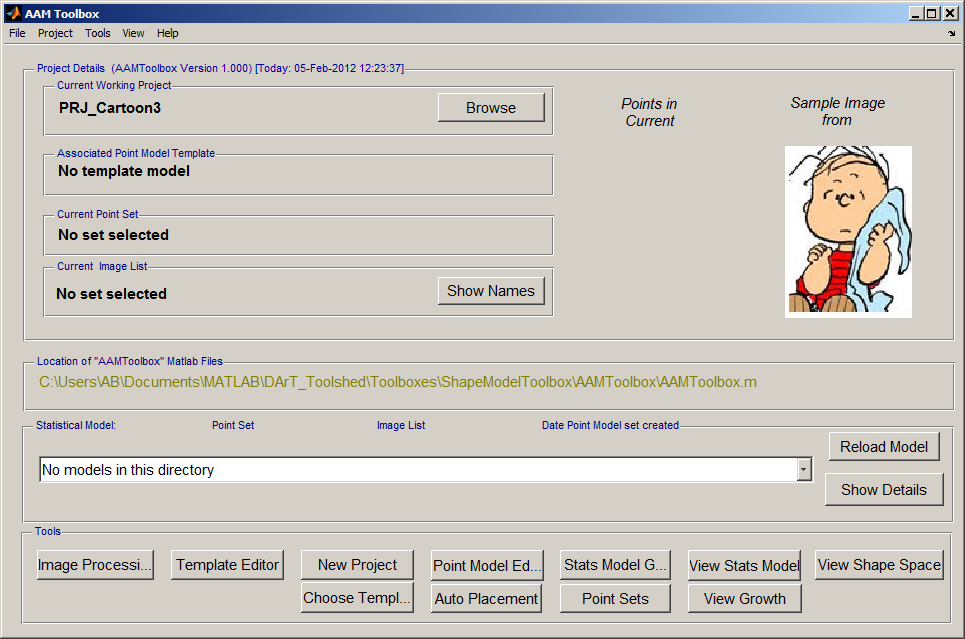Start Auto Placement tool
The width and height of the screenshot is (965, 639).
click(487, 599)
